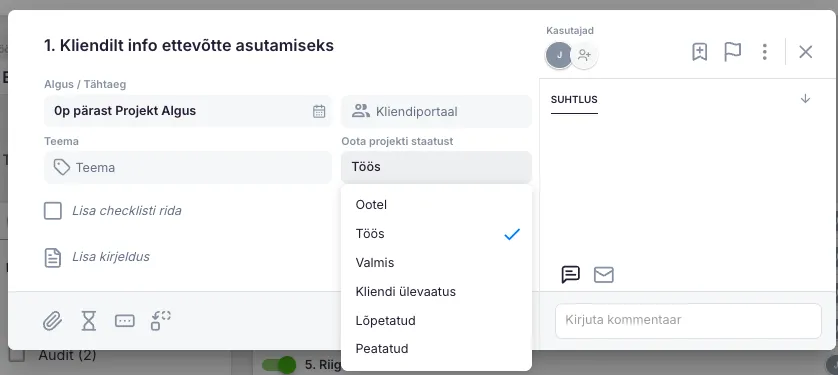This screenshot has width=838, height=375.
Task: Pick Peatatud from the dropdown
Action: (436, 349)
